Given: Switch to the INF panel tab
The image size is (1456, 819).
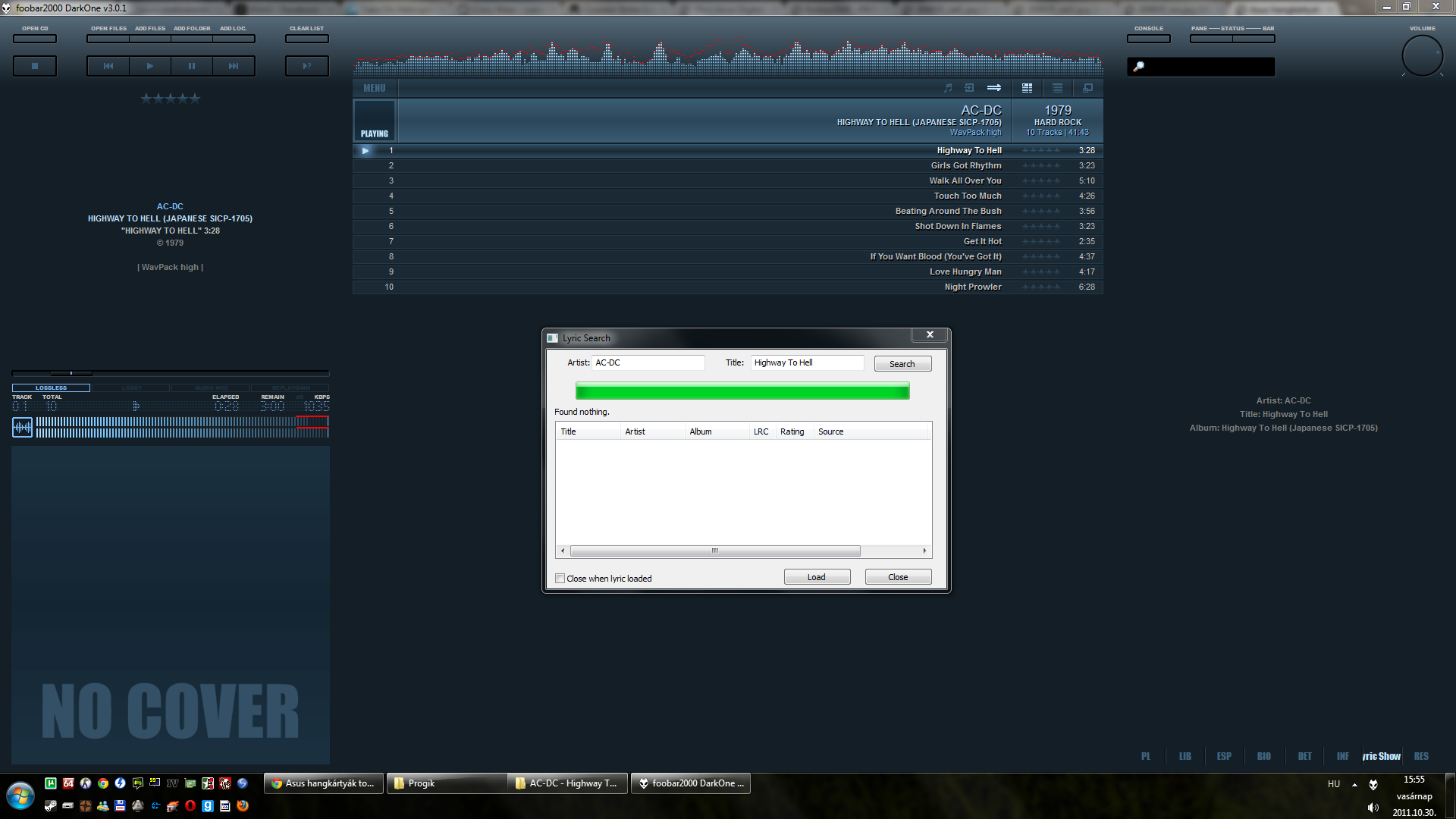Looking at the screenshot, I should tap(1343, 756).
